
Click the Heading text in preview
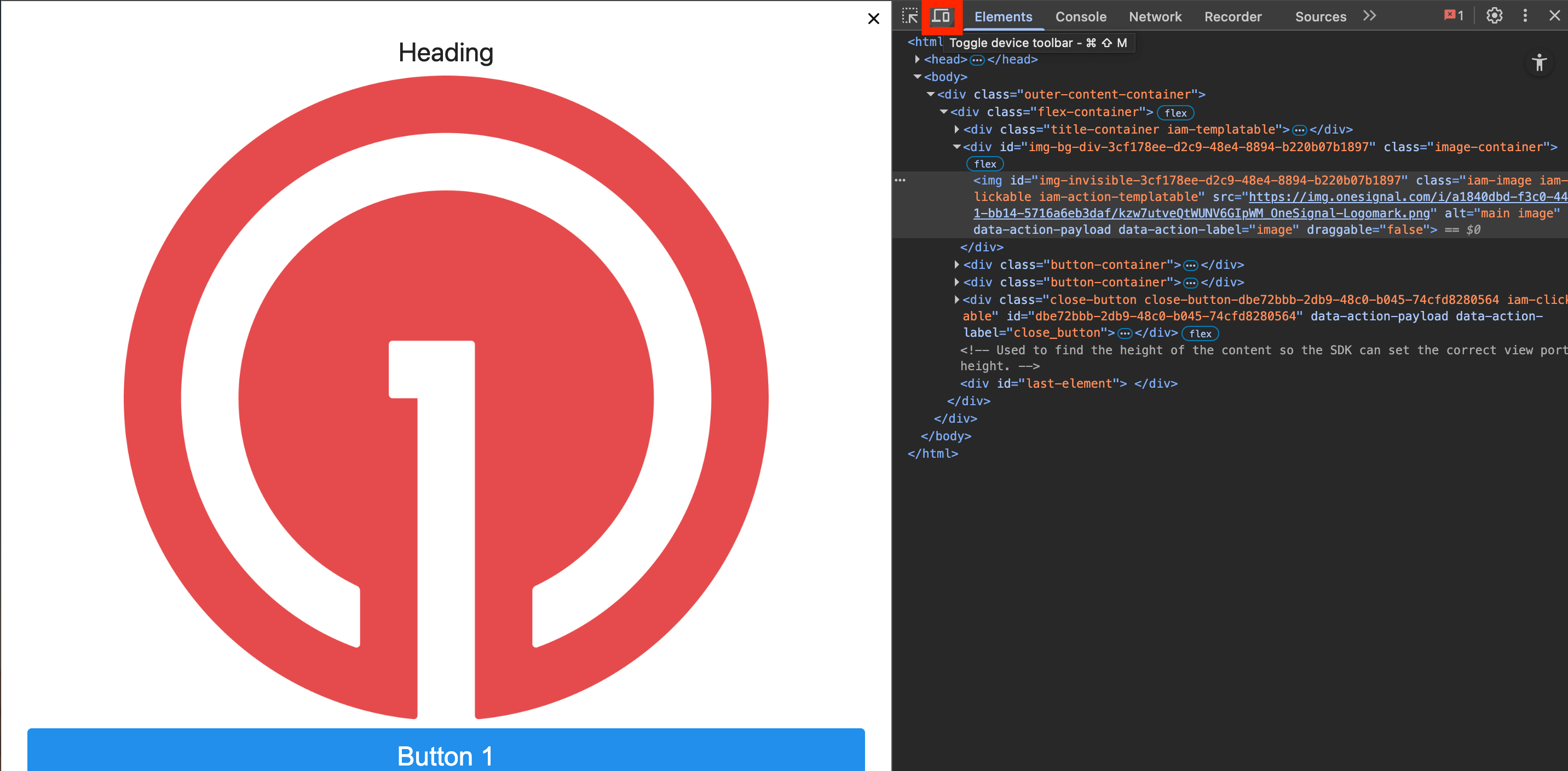[x=446, y=53]
